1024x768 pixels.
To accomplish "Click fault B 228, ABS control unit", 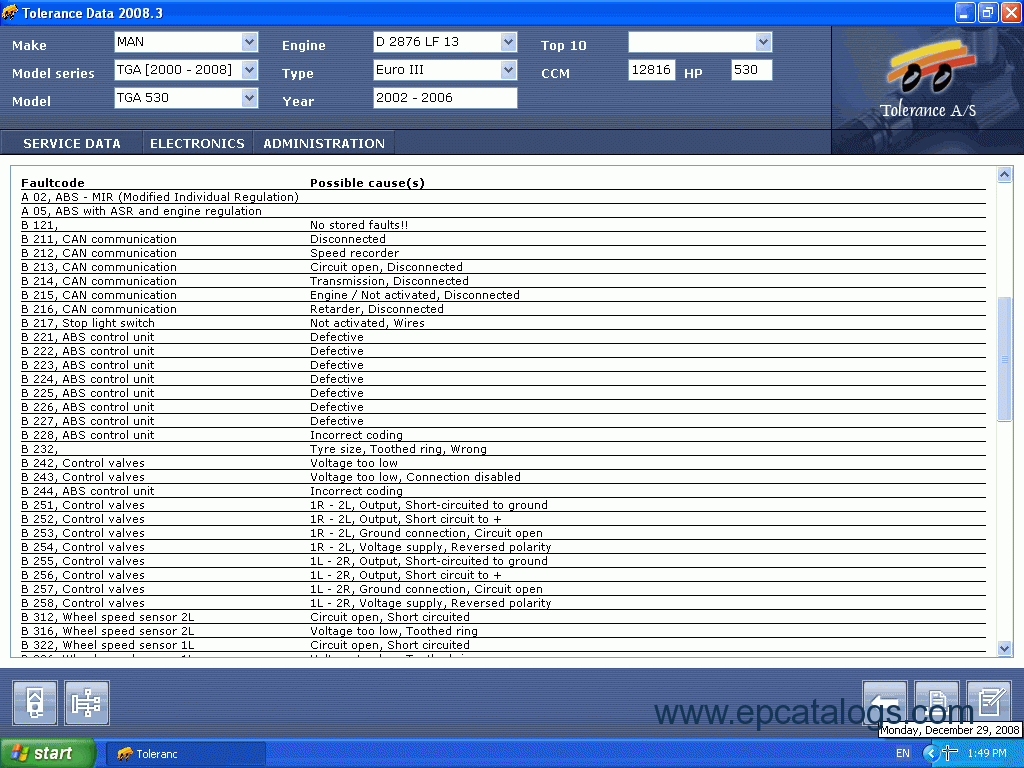I will (503, 436).
